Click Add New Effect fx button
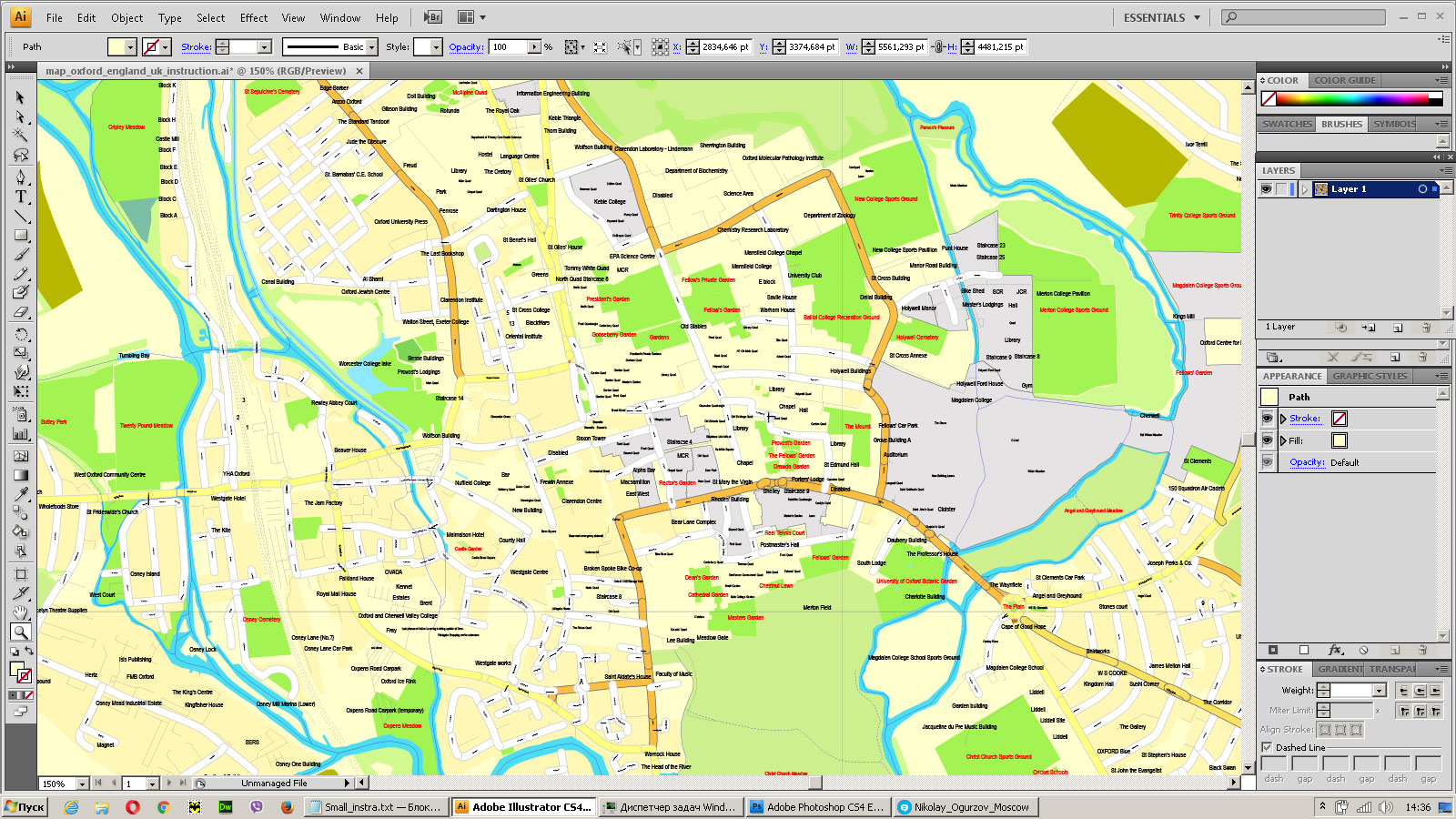 tap(1335, 650)
